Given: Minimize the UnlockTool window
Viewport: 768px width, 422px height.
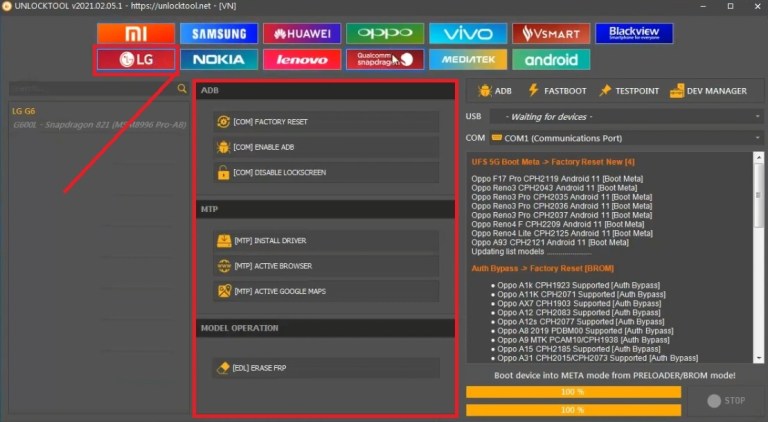Looking at the screenshot, I should point(703,6).
